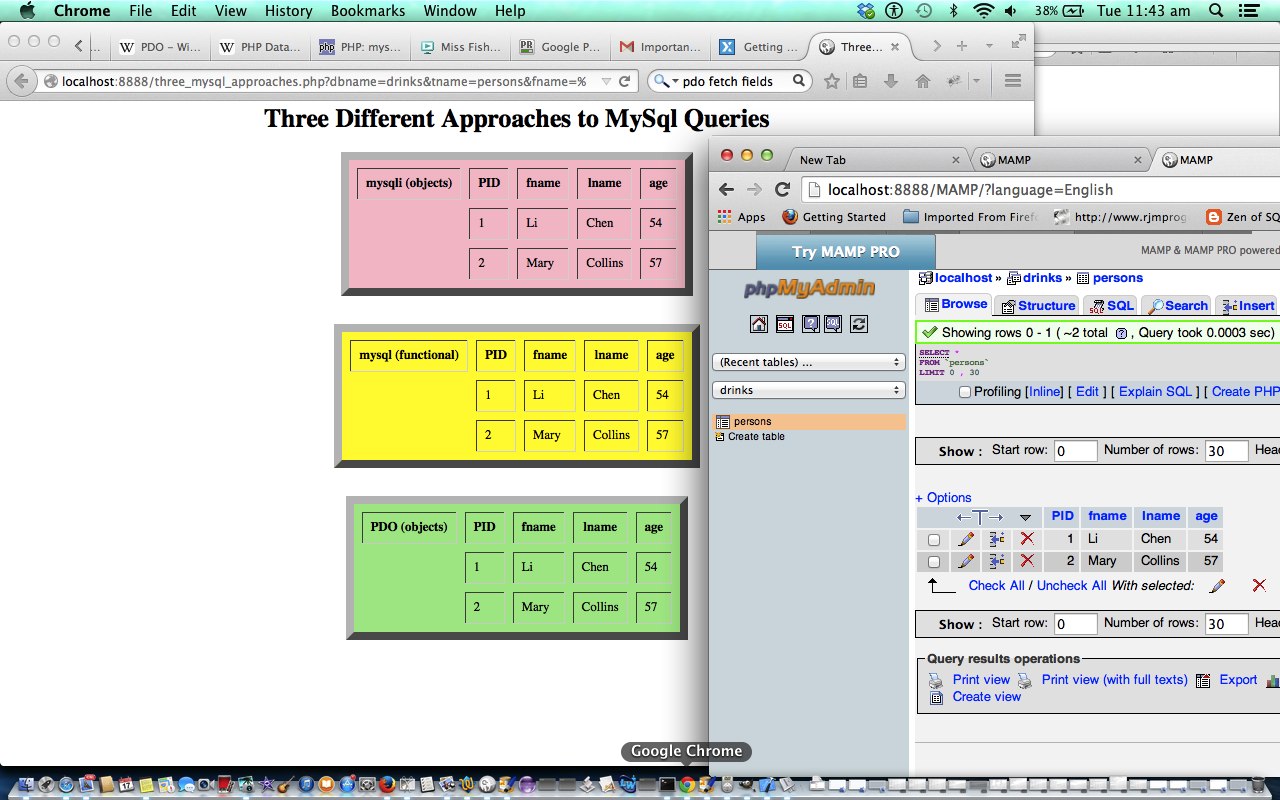Tick the checkbox for the Mary Collins row
Viewport: 1280px width, 800px height.
(x=933, y=562)
